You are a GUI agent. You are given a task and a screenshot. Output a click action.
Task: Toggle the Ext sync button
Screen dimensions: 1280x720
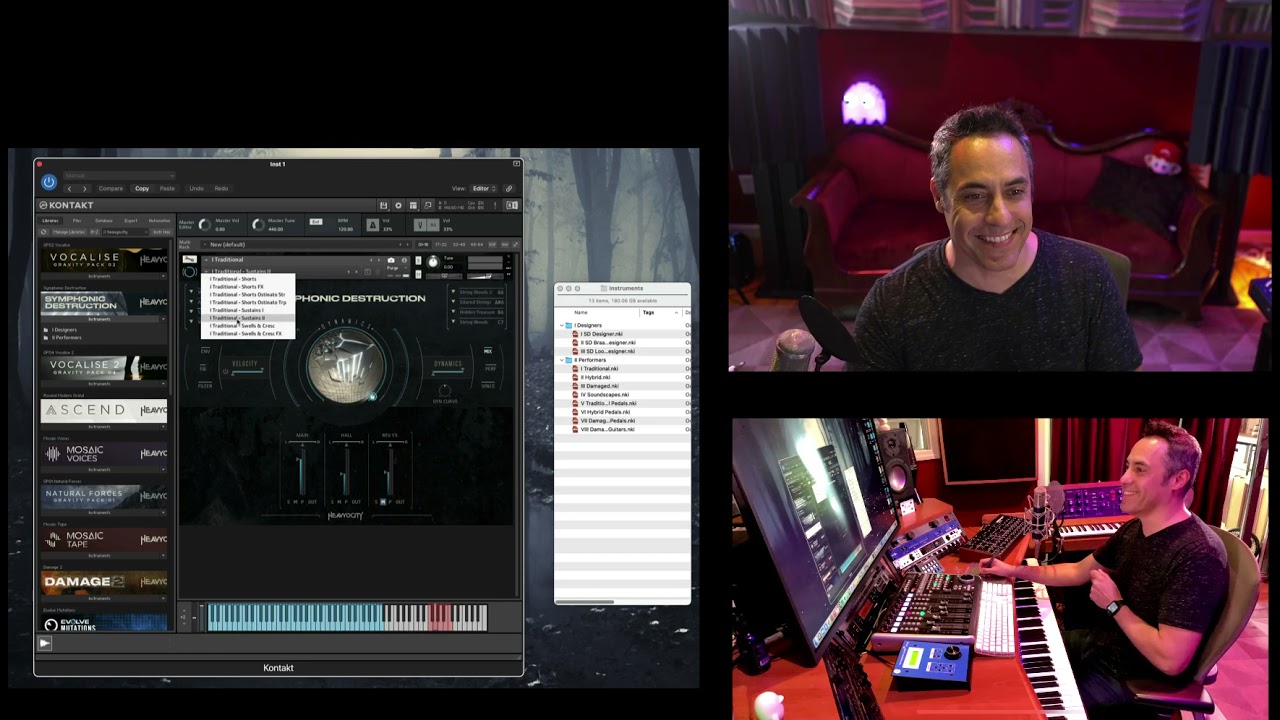coord(316,221)
